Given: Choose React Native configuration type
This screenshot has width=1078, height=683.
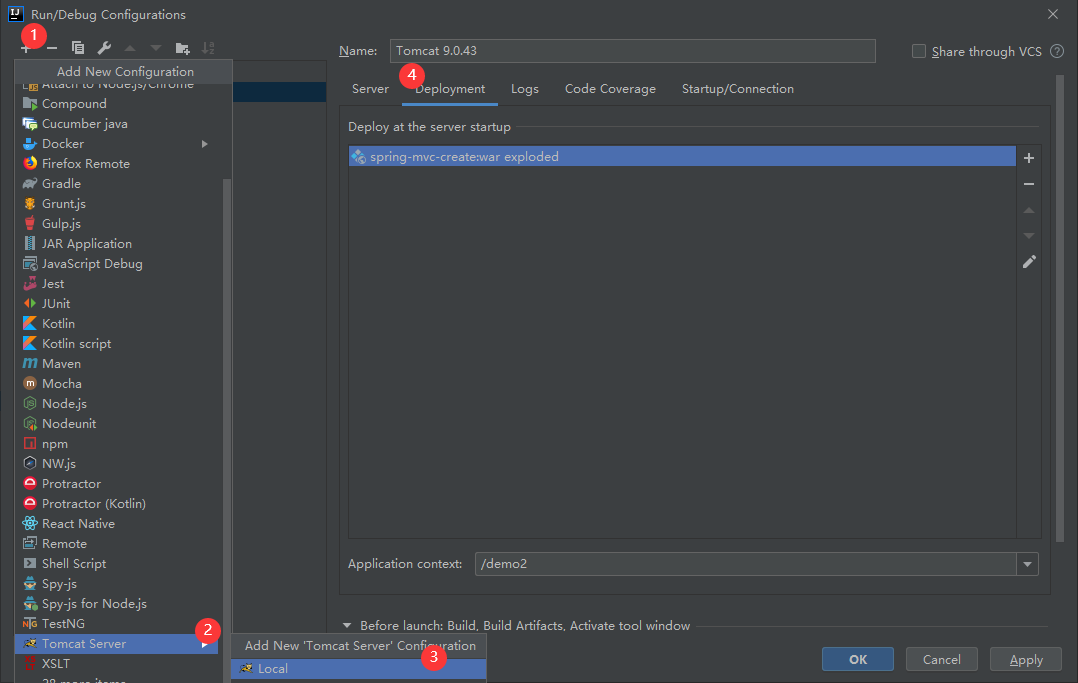Looking at the screenshot, I should tap(117, 523).
